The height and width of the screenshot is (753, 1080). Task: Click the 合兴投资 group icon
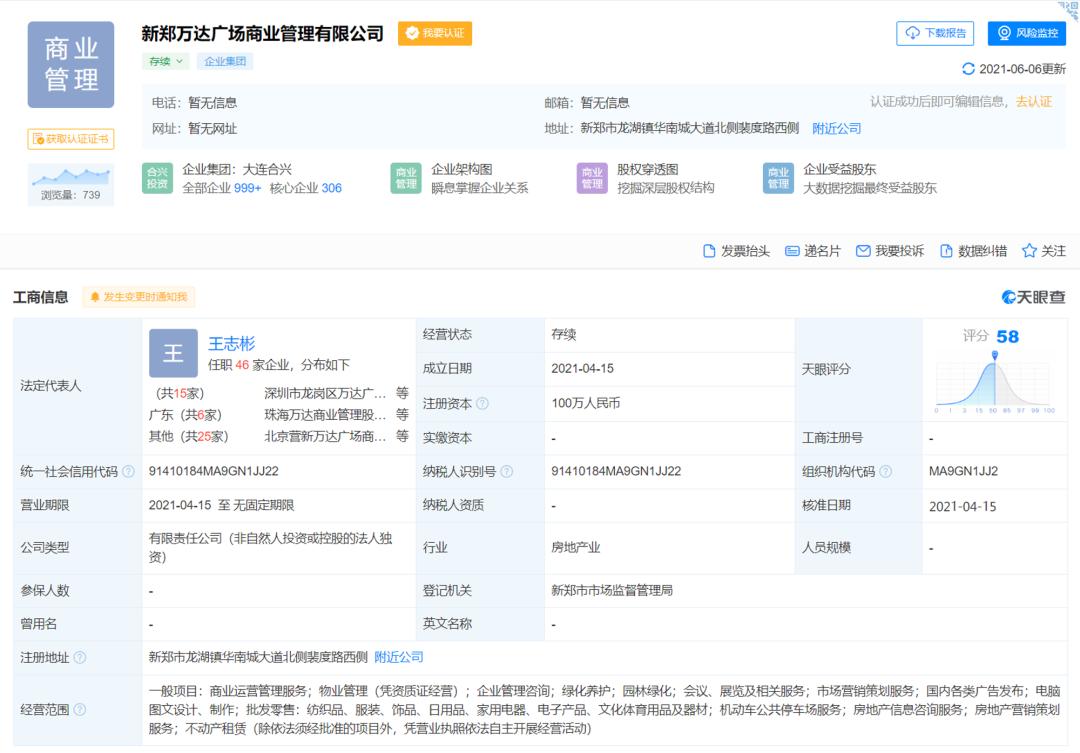[x=157, y=178]
